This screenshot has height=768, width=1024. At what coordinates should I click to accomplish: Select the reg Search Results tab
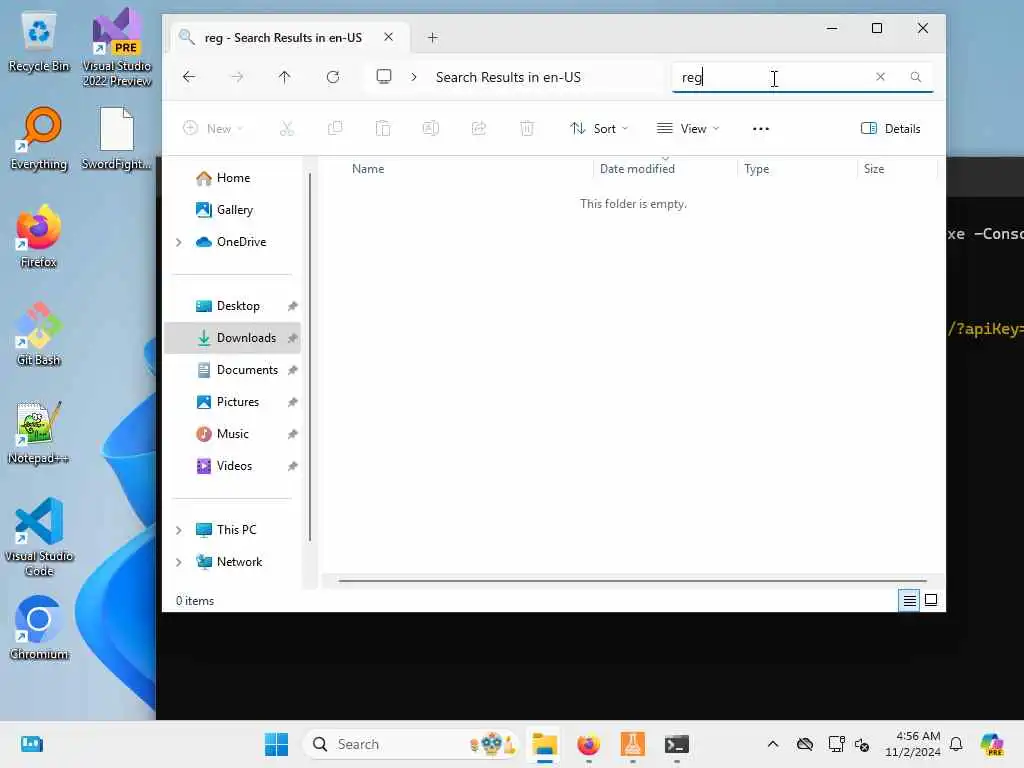(x=283, y=38)
